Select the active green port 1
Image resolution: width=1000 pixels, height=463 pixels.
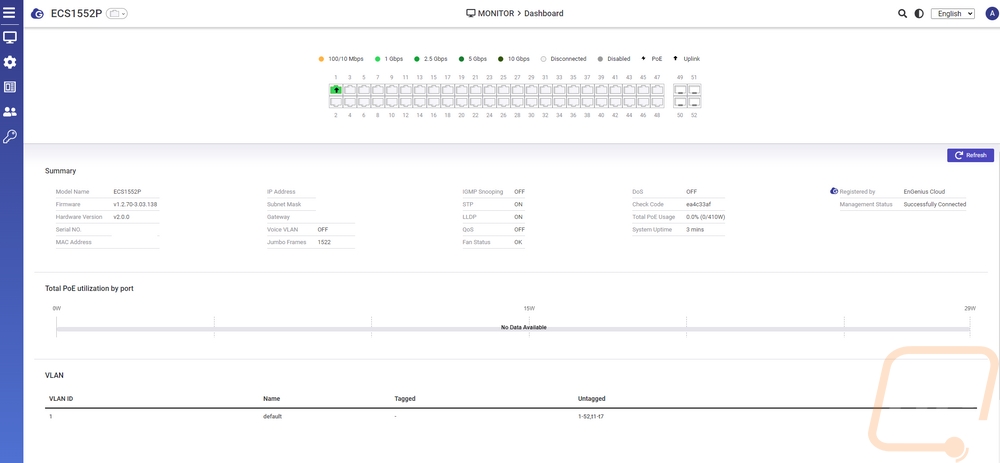pyautogui.click(x=336, y=89)
